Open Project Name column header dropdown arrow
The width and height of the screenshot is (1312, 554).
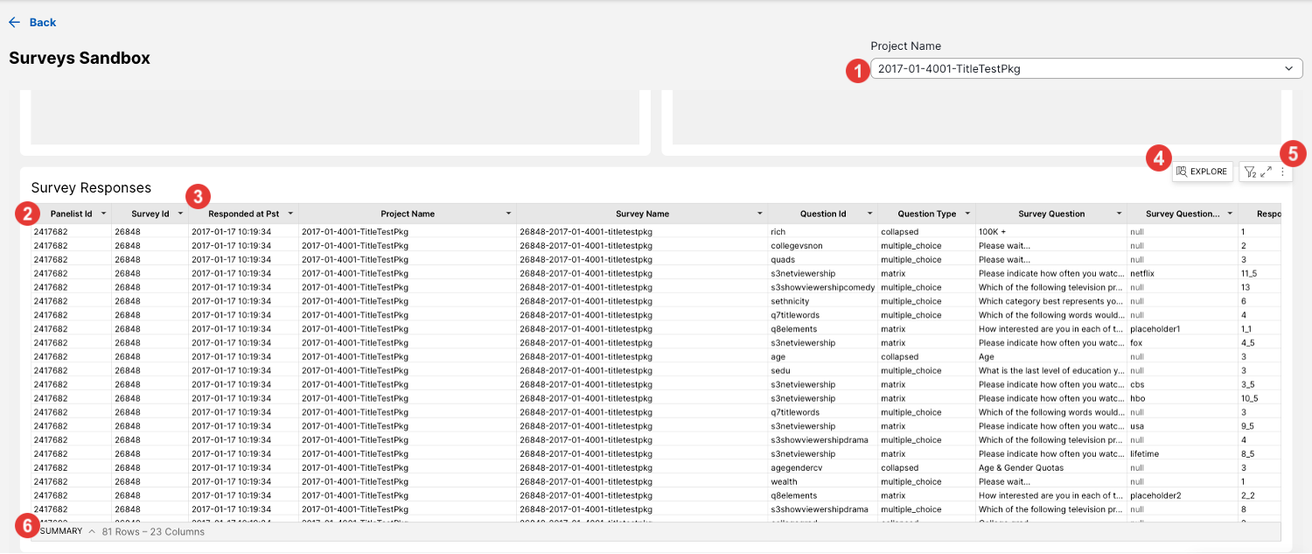click(x=508, y=214)
